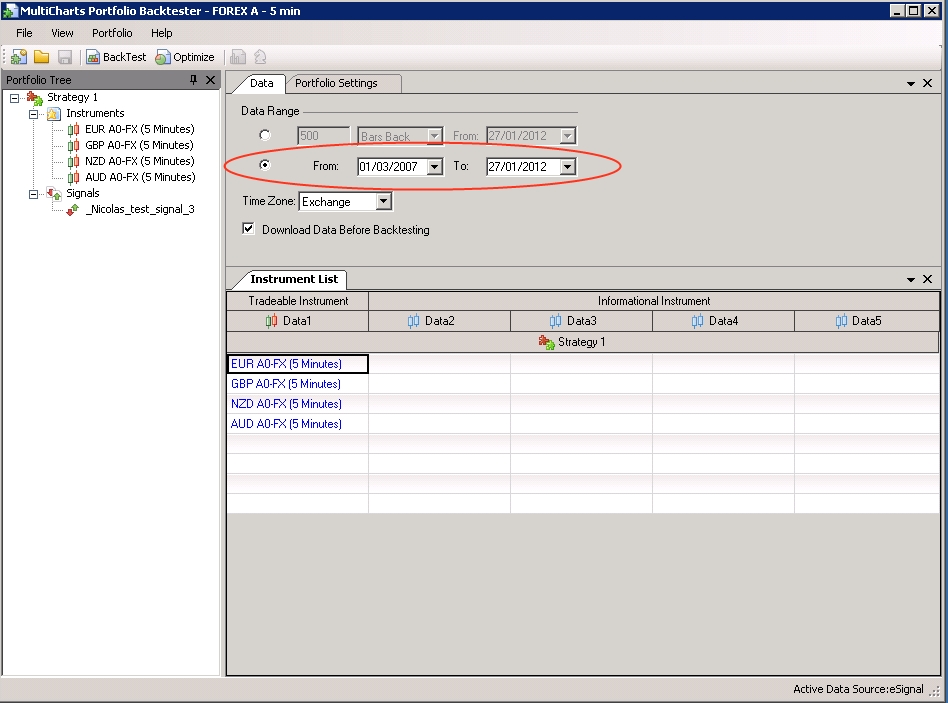
Task: Open the Instrument List panel options arrow
Action: coord(911,279)
